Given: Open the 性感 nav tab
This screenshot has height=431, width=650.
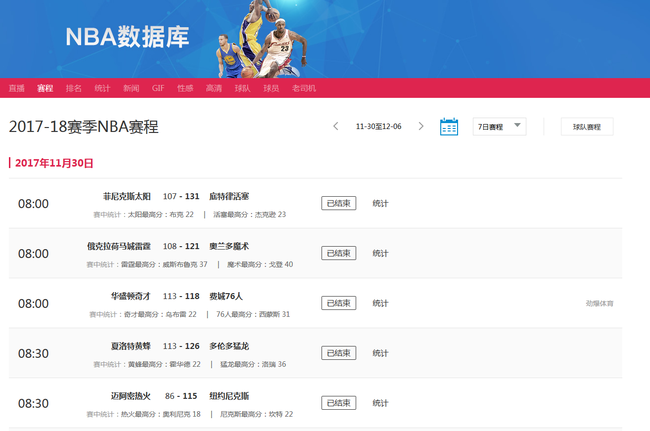Looking at the screenshot, I should tap(185, 88).
